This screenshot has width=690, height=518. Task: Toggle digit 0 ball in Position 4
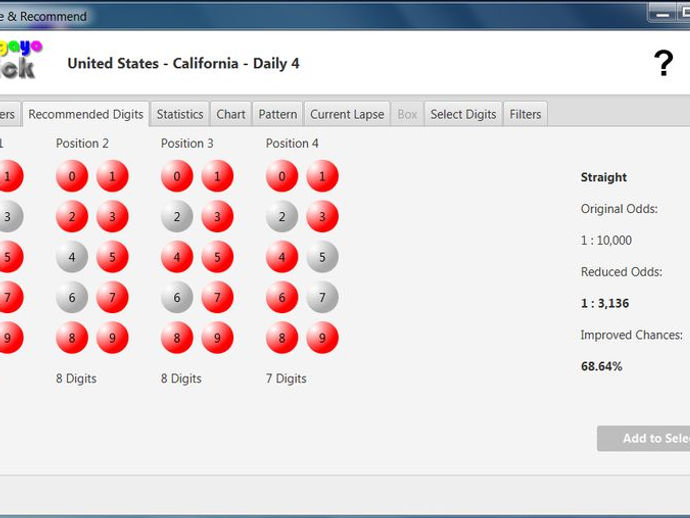click(x=282, y=176)
